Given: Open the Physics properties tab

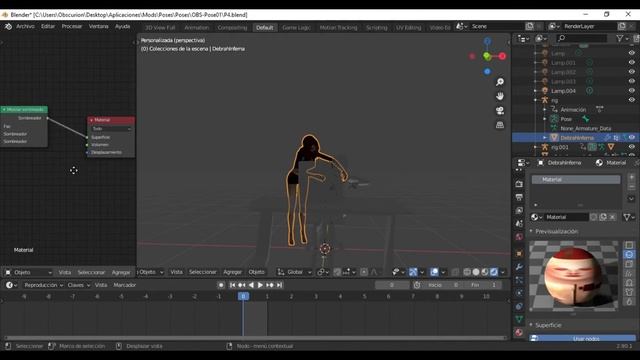Looking at the screenshot, I should [519, 293].
